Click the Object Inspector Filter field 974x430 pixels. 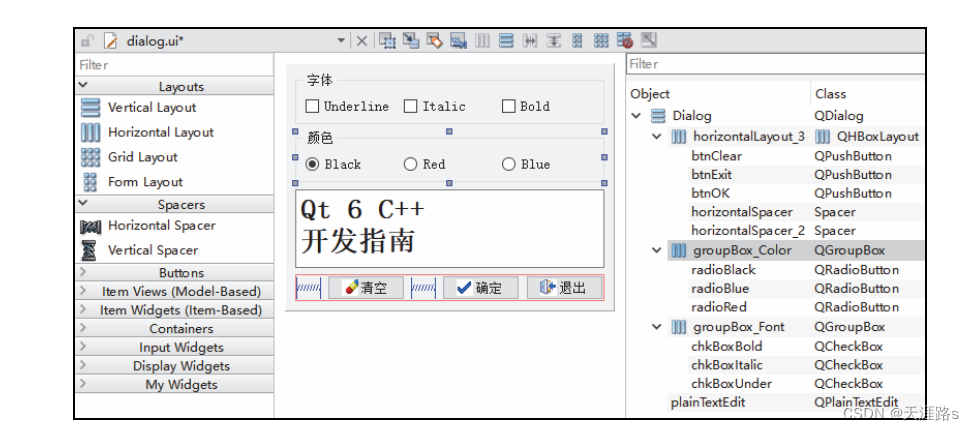[775, 64]
